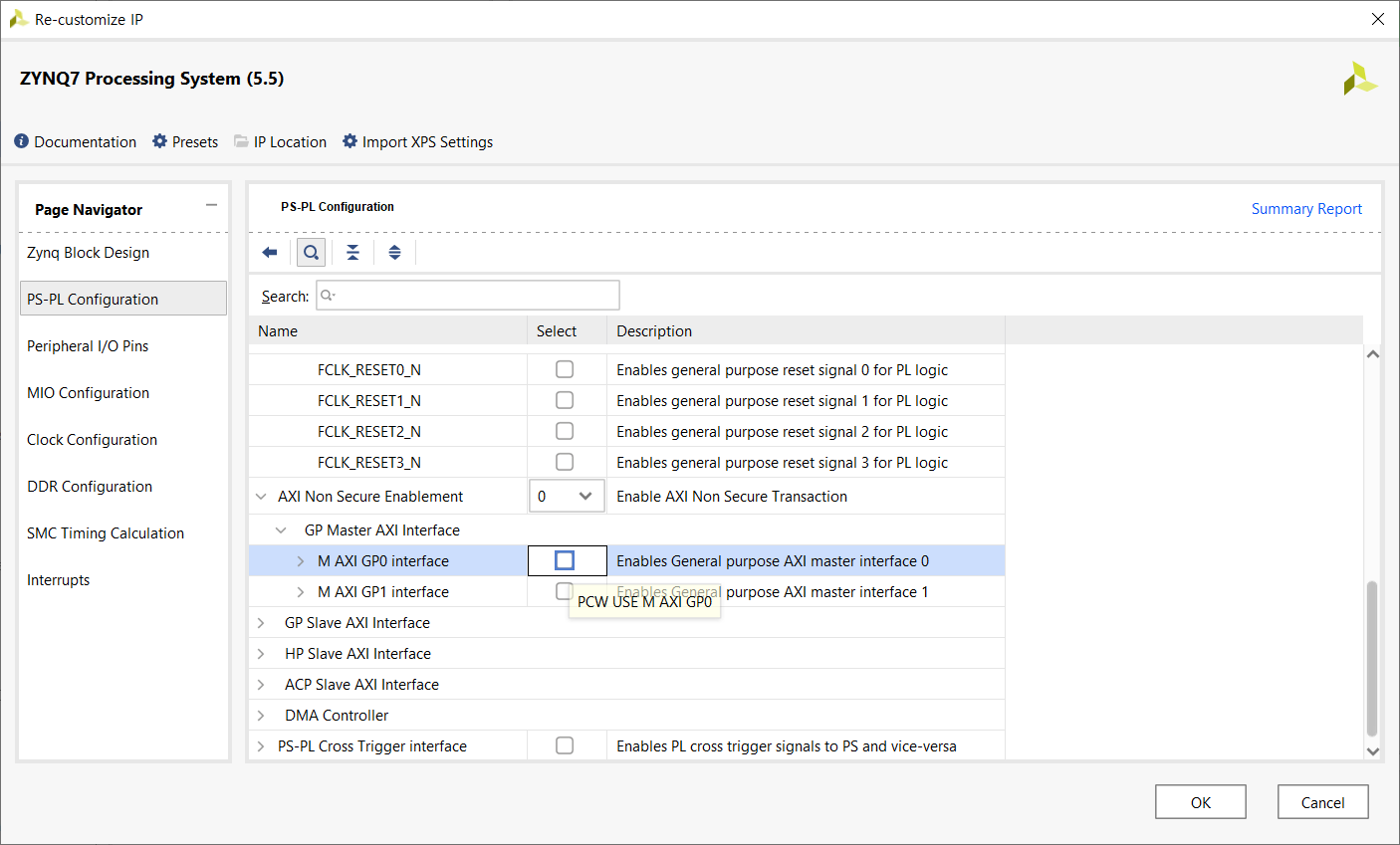Enable PS-PL Cross Trigger interface checkbox
Screen dimensions: 1400x845
(565, 745)
